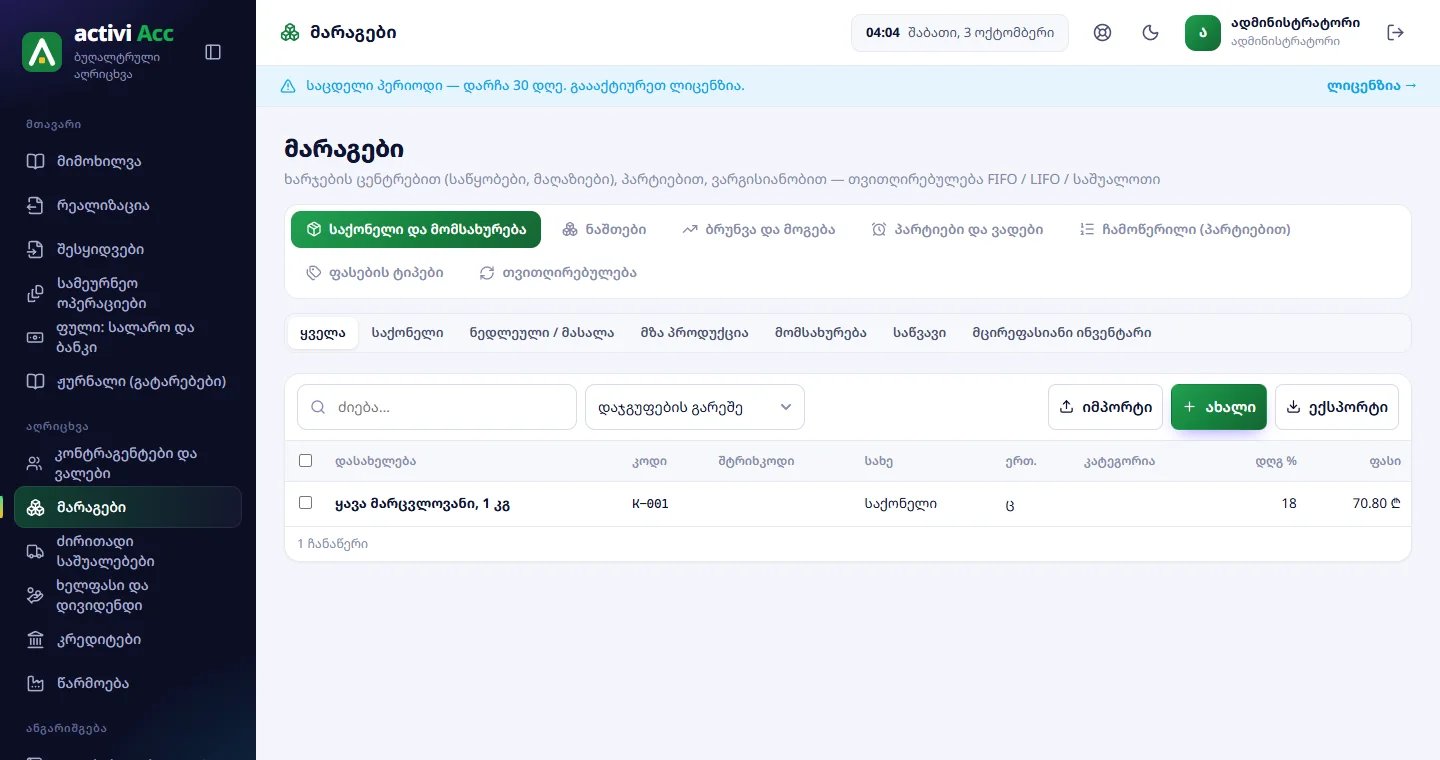Open ფული: სალარო და ბანკი
Screen dimensions: 1440x760
(x=128, y=338)
